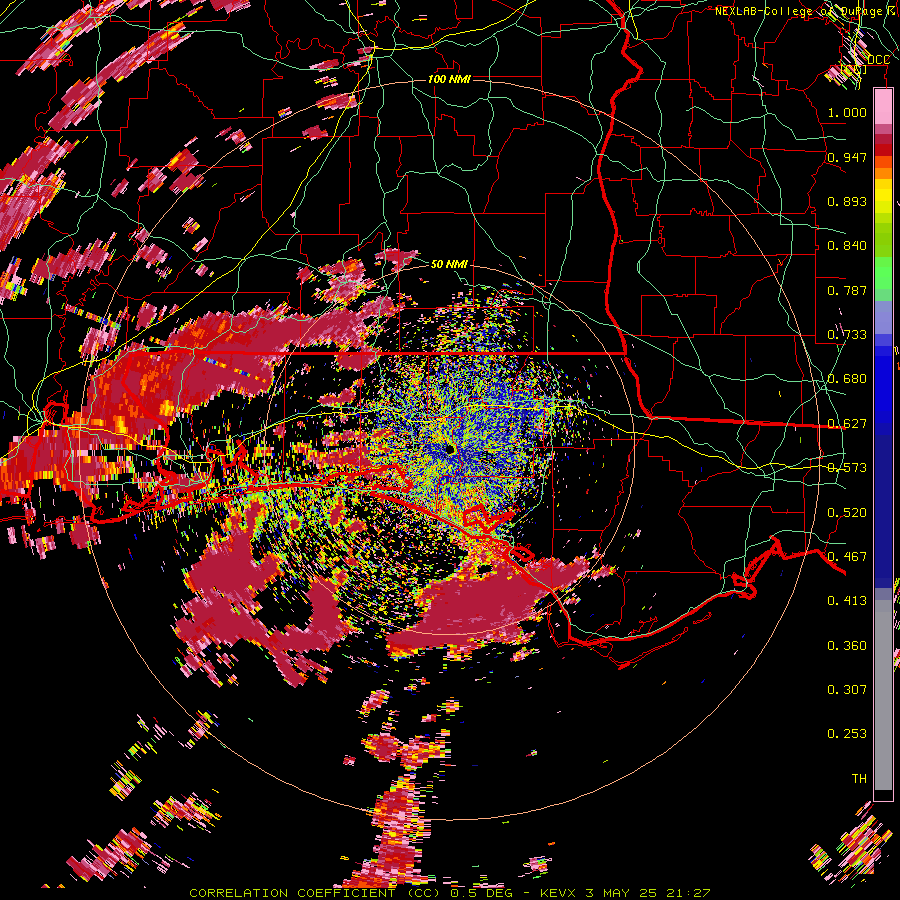This screenshot has width=900, height=900.
Task: Click the 1.000 legend value
Action: pos(847,112)
